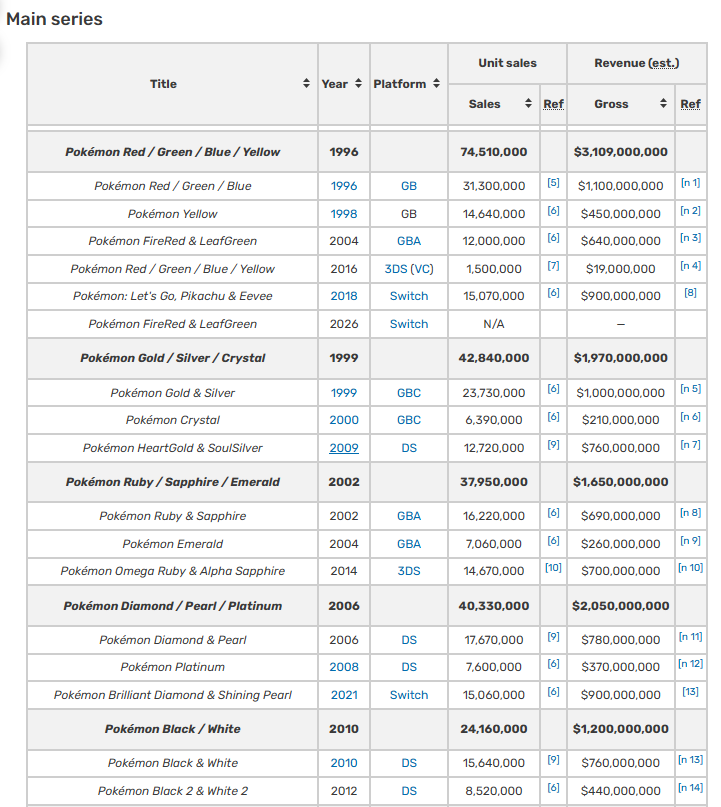The image size is (721, 807).
Task: Open DS link in Black & White row
Action: (409, 763)
